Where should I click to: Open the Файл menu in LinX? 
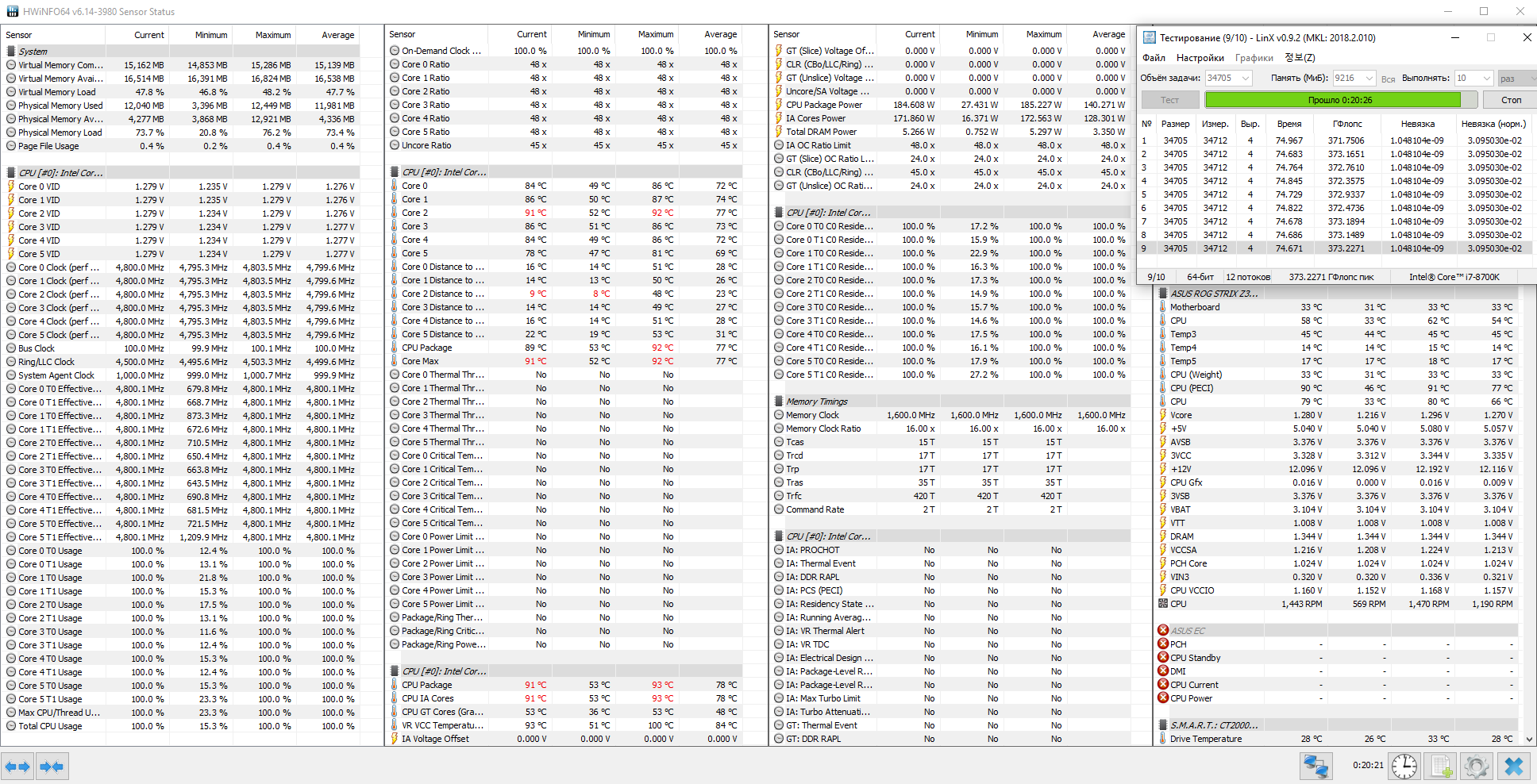[x=1154, y=58]
